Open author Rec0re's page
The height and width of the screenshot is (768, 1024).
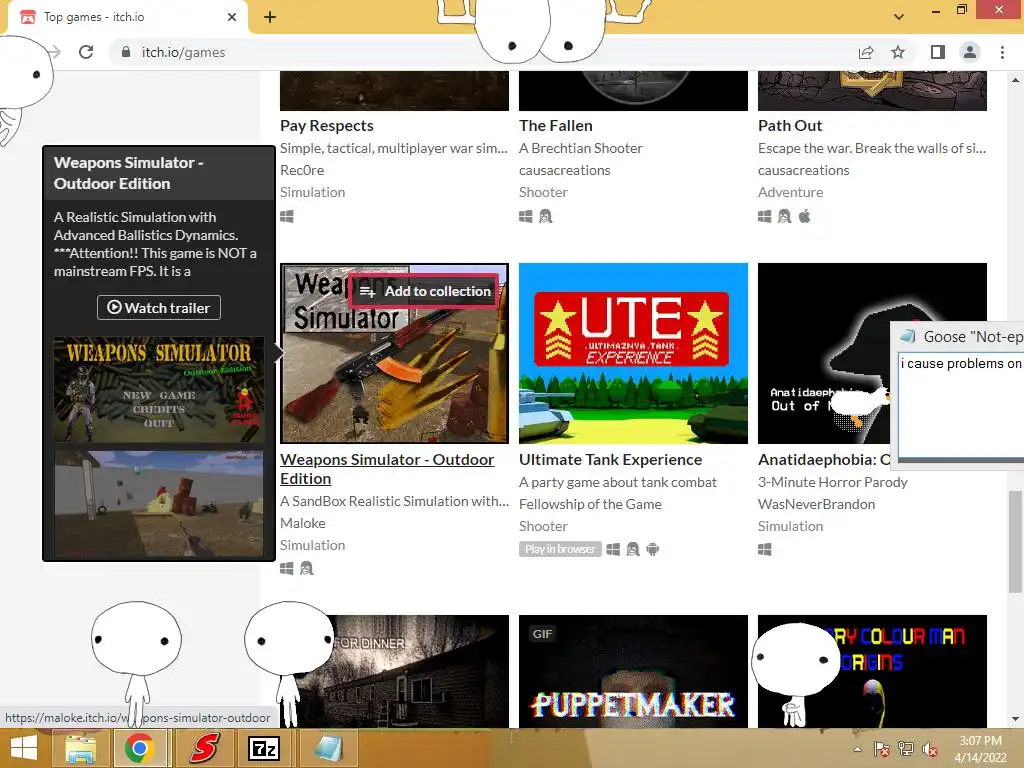302,170
